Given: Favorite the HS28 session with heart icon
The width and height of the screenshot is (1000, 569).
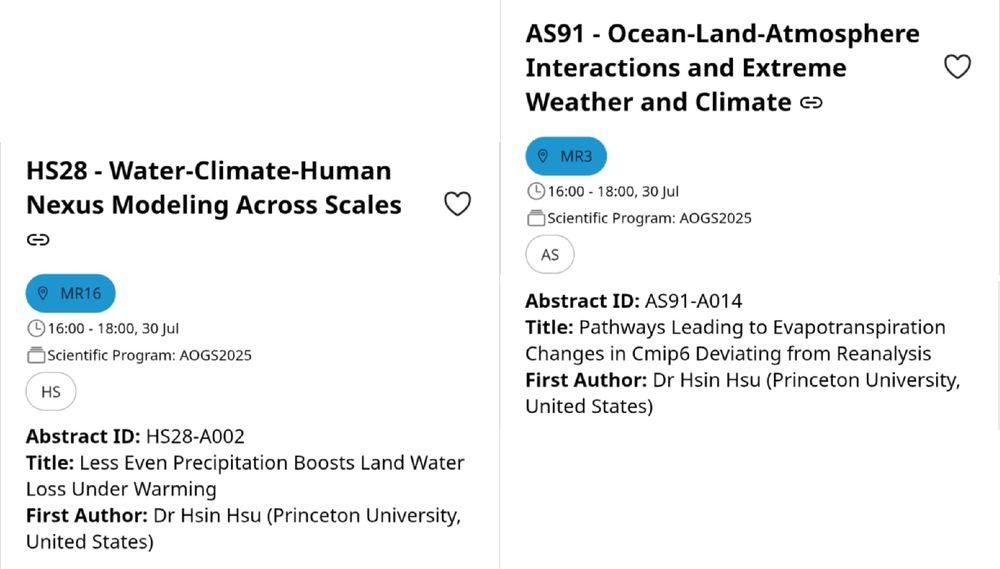Looking at the screenshot, I should [x=457, y=204].
